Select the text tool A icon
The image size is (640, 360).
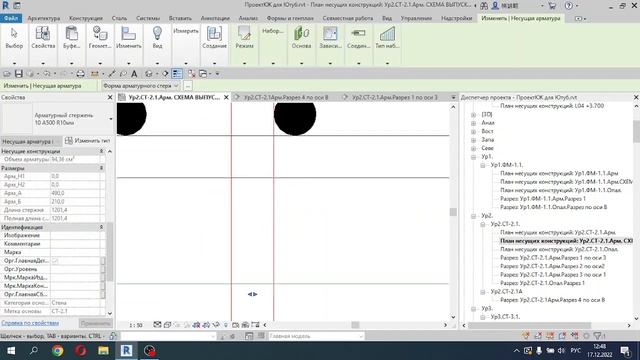pos(134,74)
